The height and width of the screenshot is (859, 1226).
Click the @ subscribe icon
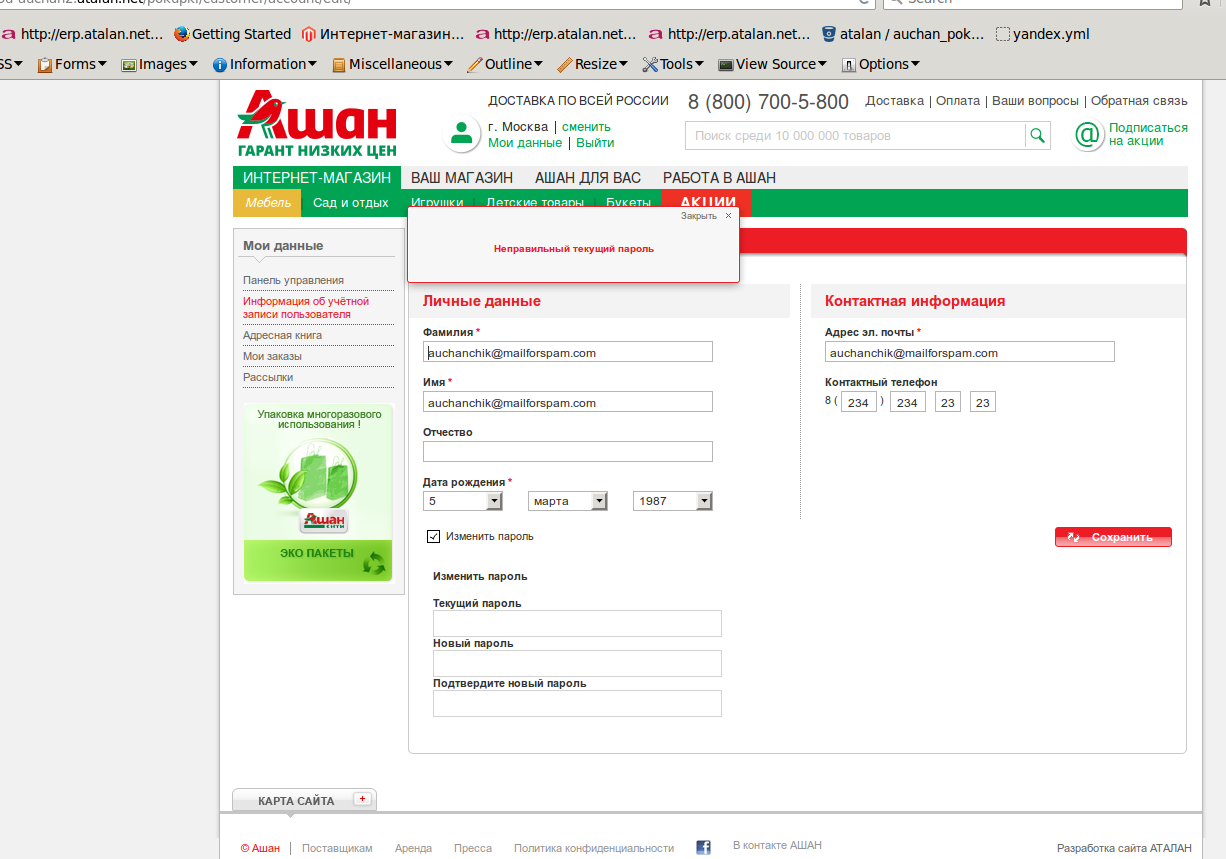click(x=1088, y=135)
